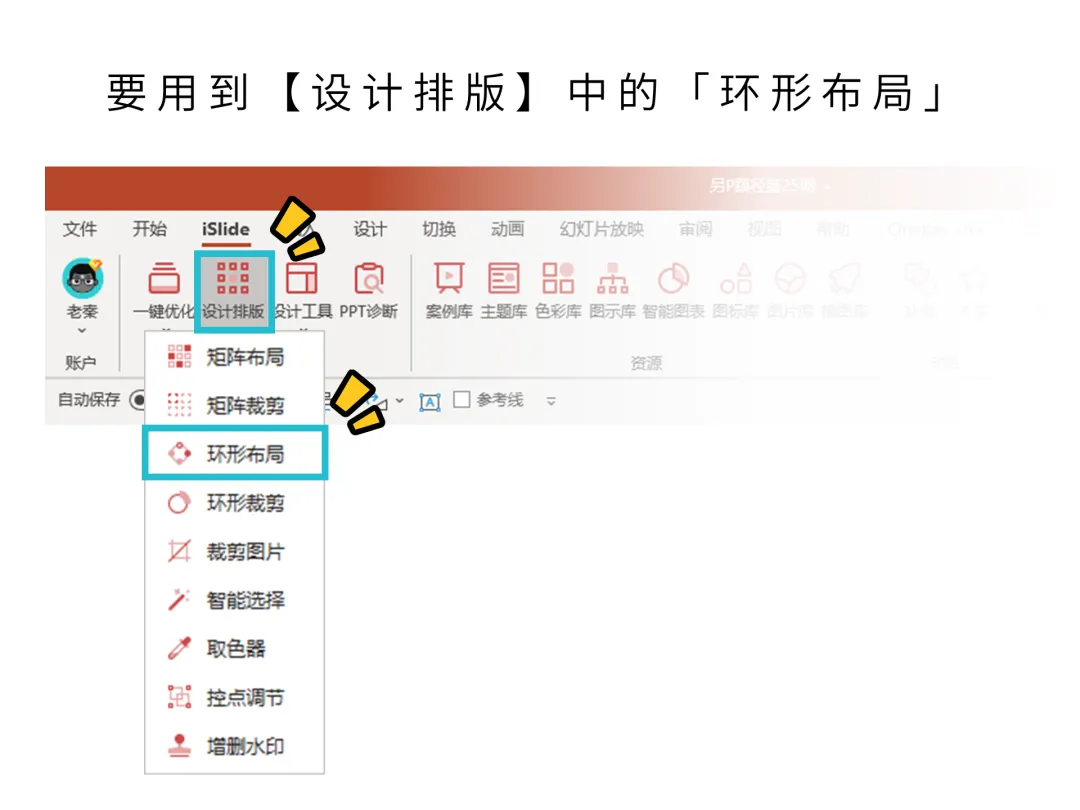Expand the quick access toolbar customize arrow
This screenshot has height=810, width=1080.
[551, 401]
